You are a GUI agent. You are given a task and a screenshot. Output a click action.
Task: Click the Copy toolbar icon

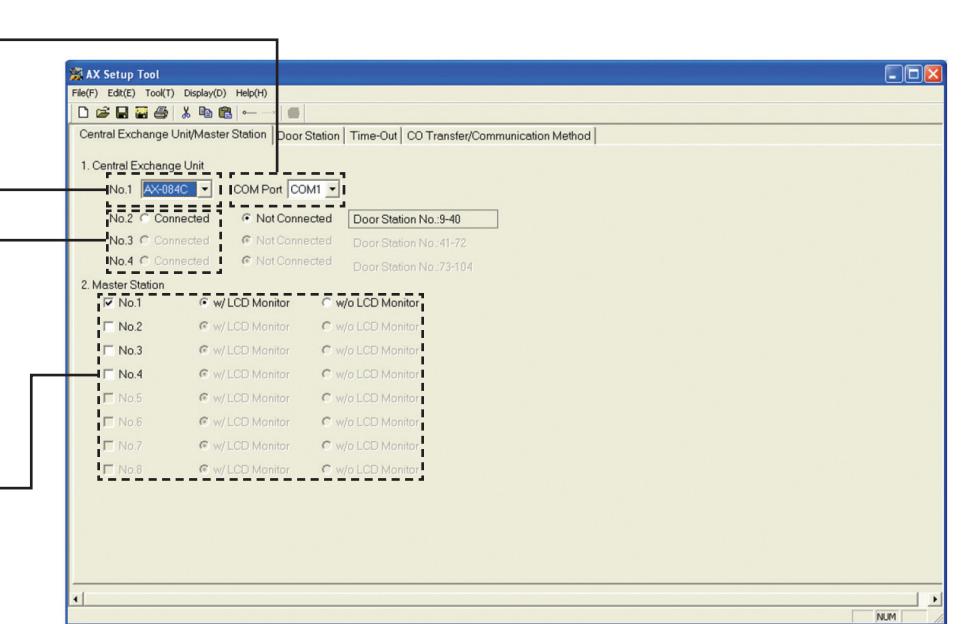tap(205, 113)
